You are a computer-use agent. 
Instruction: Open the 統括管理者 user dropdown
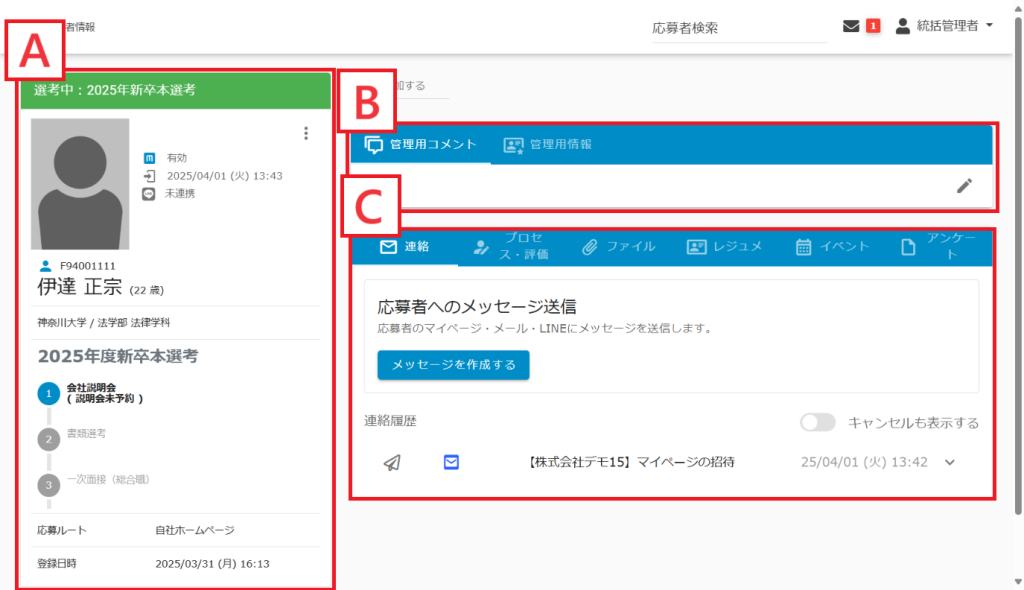pyautogui.click(x=944, y=26)
